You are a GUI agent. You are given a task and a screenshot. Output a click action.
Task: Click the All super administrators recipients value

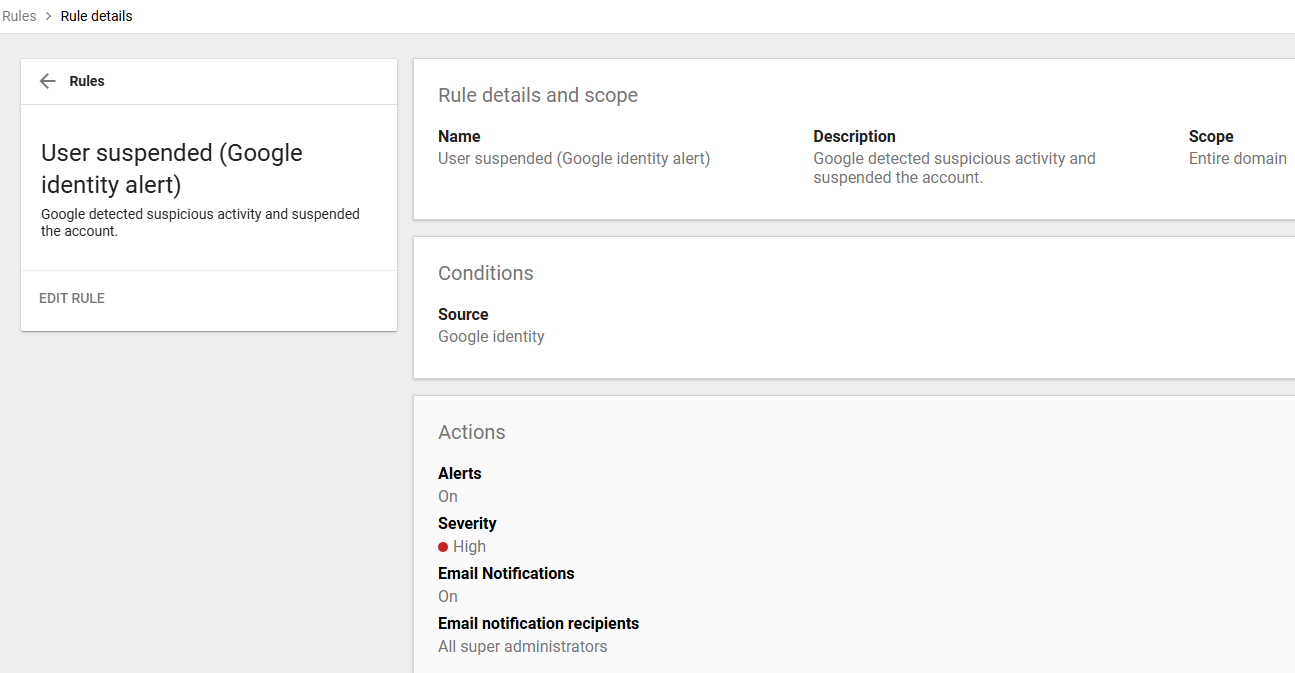pyautogui.click(x=522, y=646)
